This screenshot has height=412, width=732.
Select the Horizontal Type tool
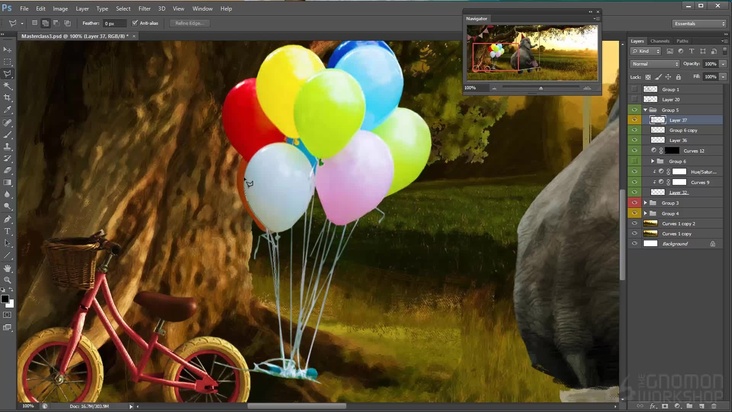tap(7, 231)
